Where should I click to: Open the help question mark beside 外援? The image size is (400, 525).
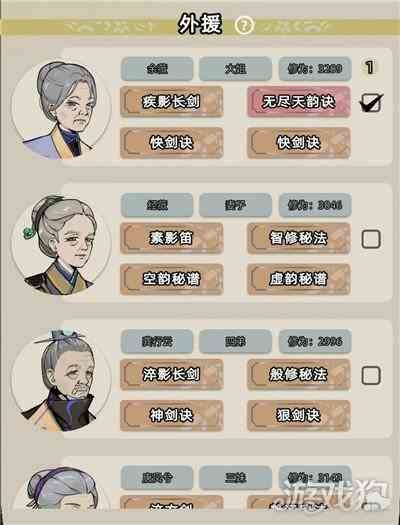(x=244, y=25)
